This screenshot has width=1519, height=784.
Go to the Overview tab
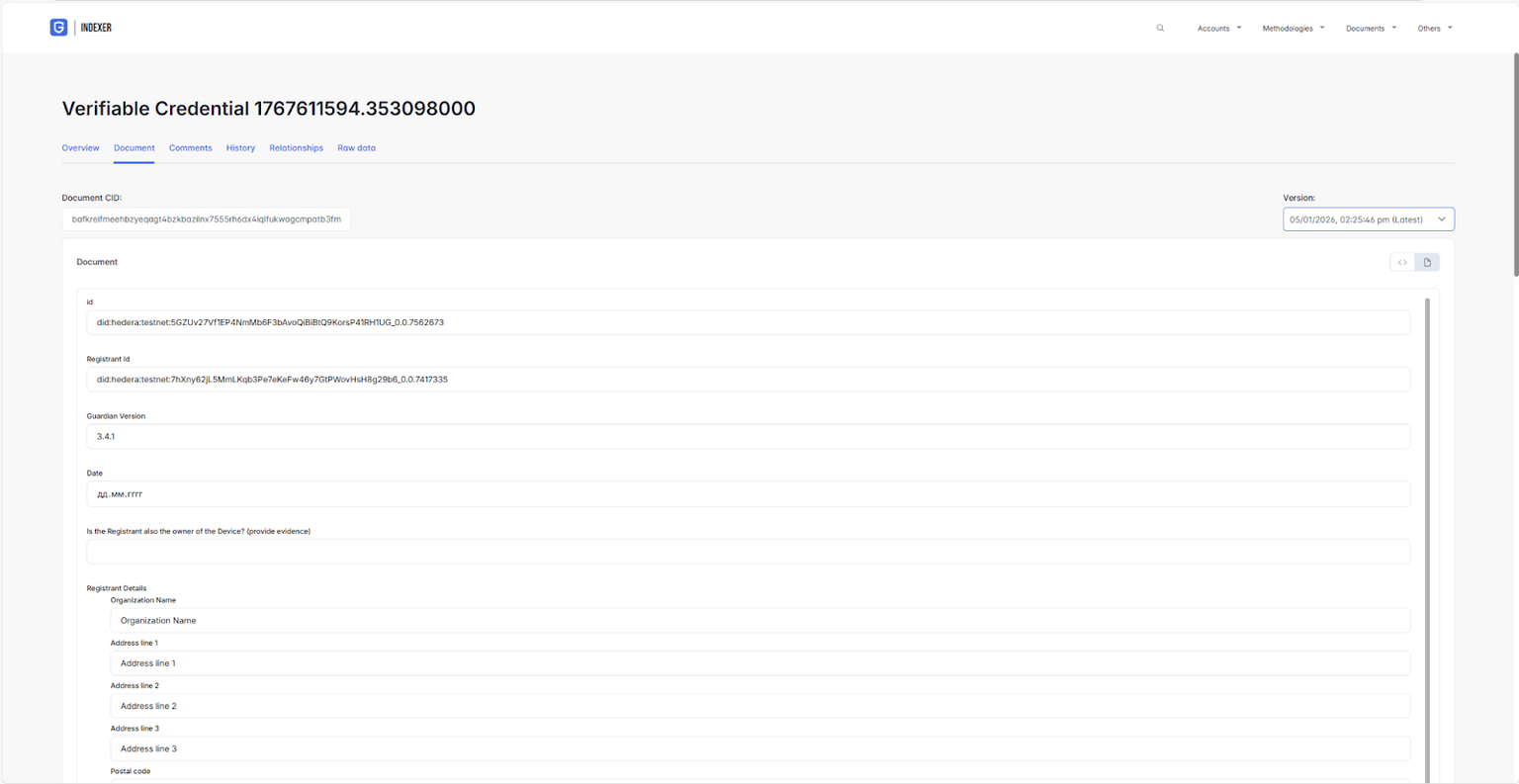(x=80, y=148)
